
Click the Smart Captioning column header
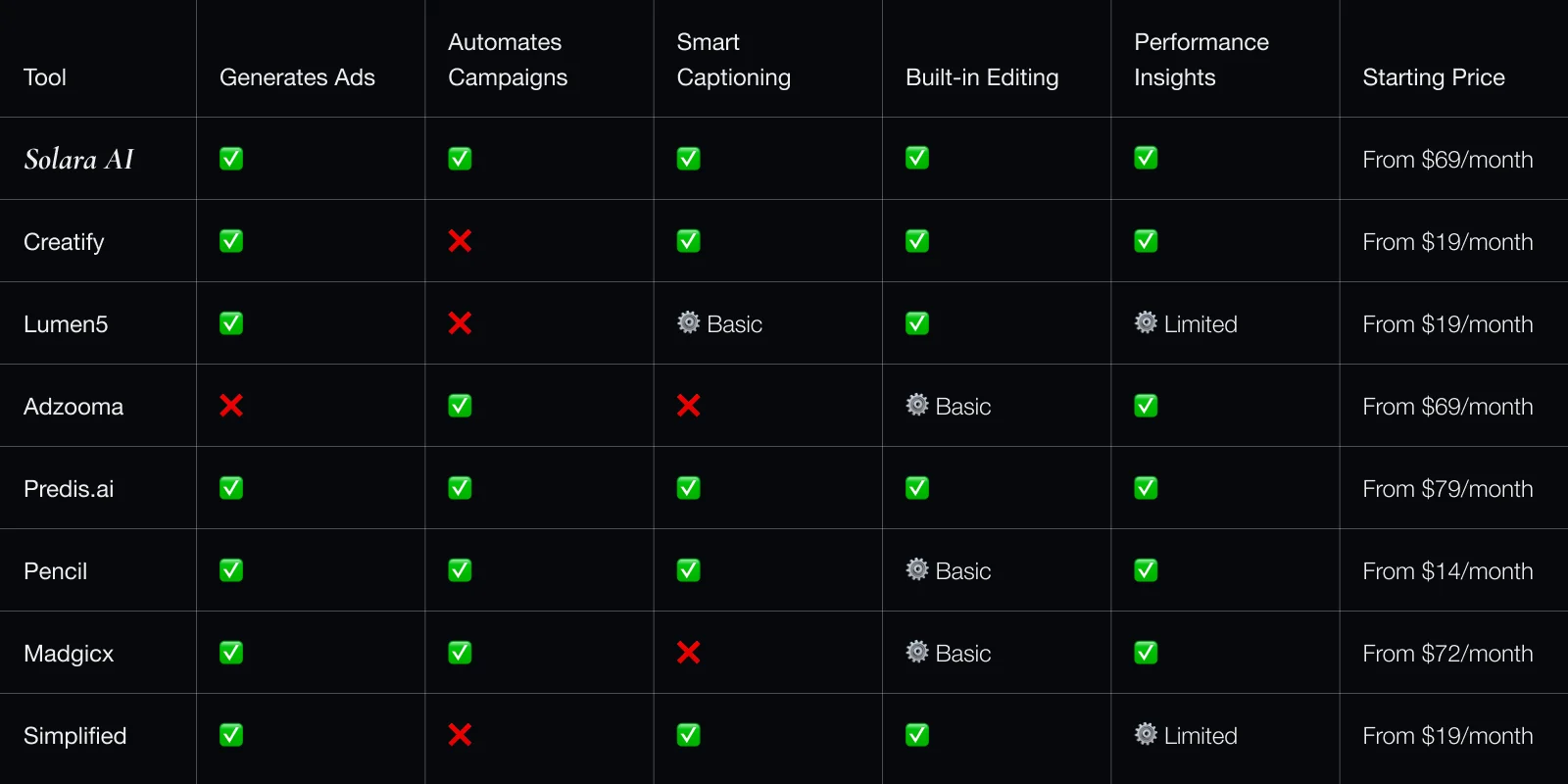coord(733,60)
